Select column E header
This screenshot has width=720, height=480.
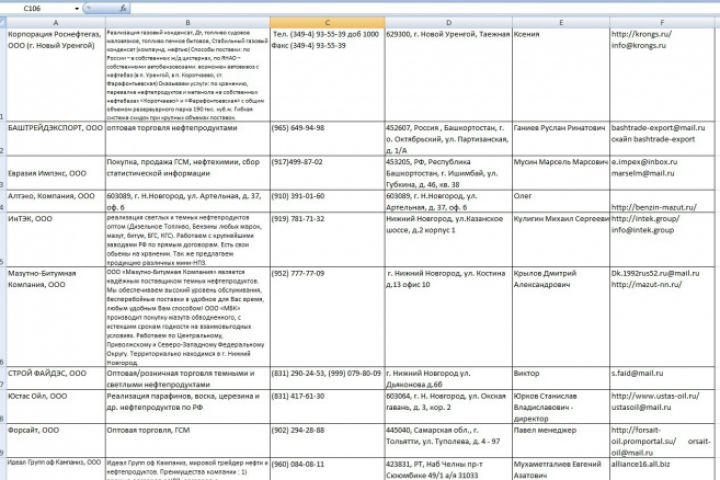tap(561, 23)
